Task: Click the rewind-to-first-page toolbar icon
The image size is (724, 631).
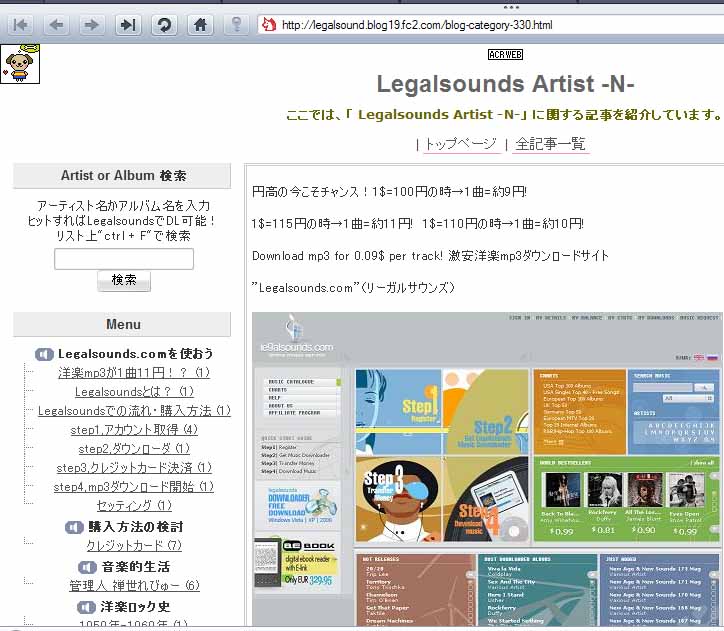Action: [x=20, y=24]
